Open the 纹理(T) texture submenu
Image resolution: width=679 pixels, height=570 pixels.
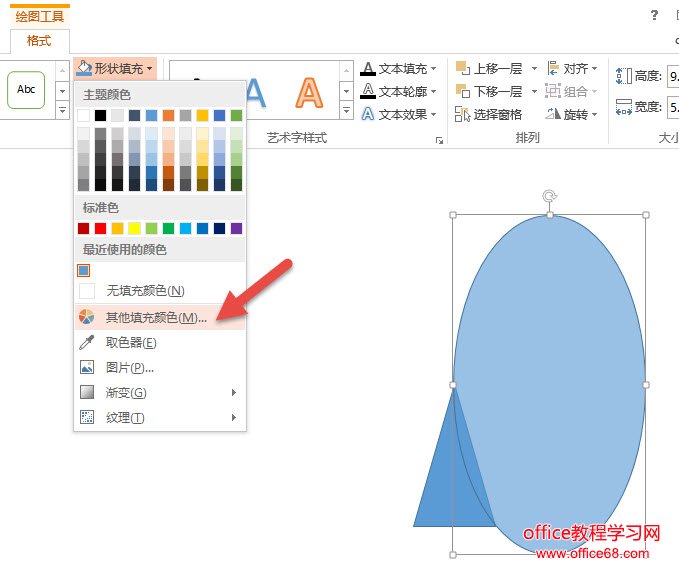point(159,418)
